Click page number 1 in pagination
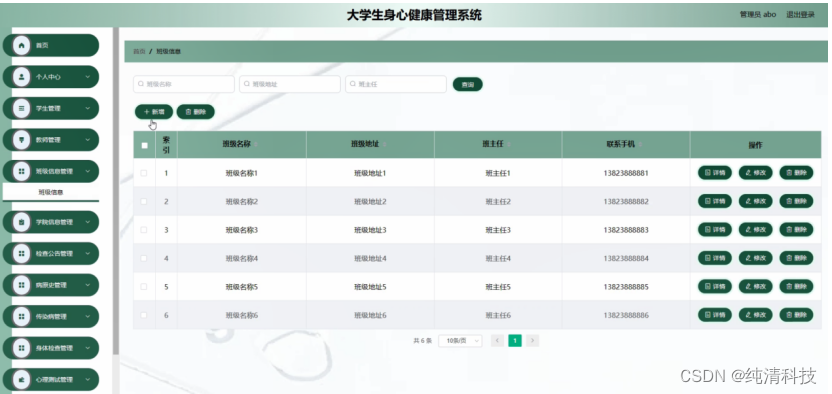The width and height of the screenshot is (832, 394). click(x=515, y=341)
